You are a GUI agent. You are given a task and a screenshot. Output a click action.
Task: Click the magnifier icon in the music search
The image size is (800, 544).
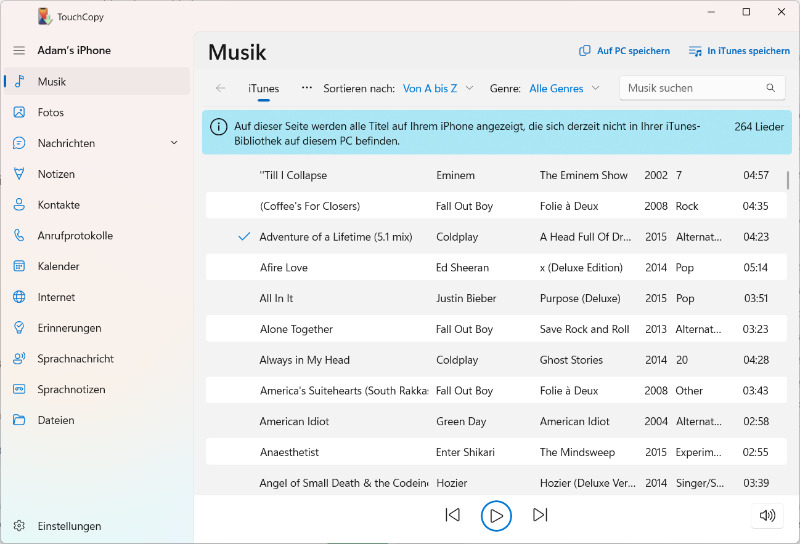(770, 88)
